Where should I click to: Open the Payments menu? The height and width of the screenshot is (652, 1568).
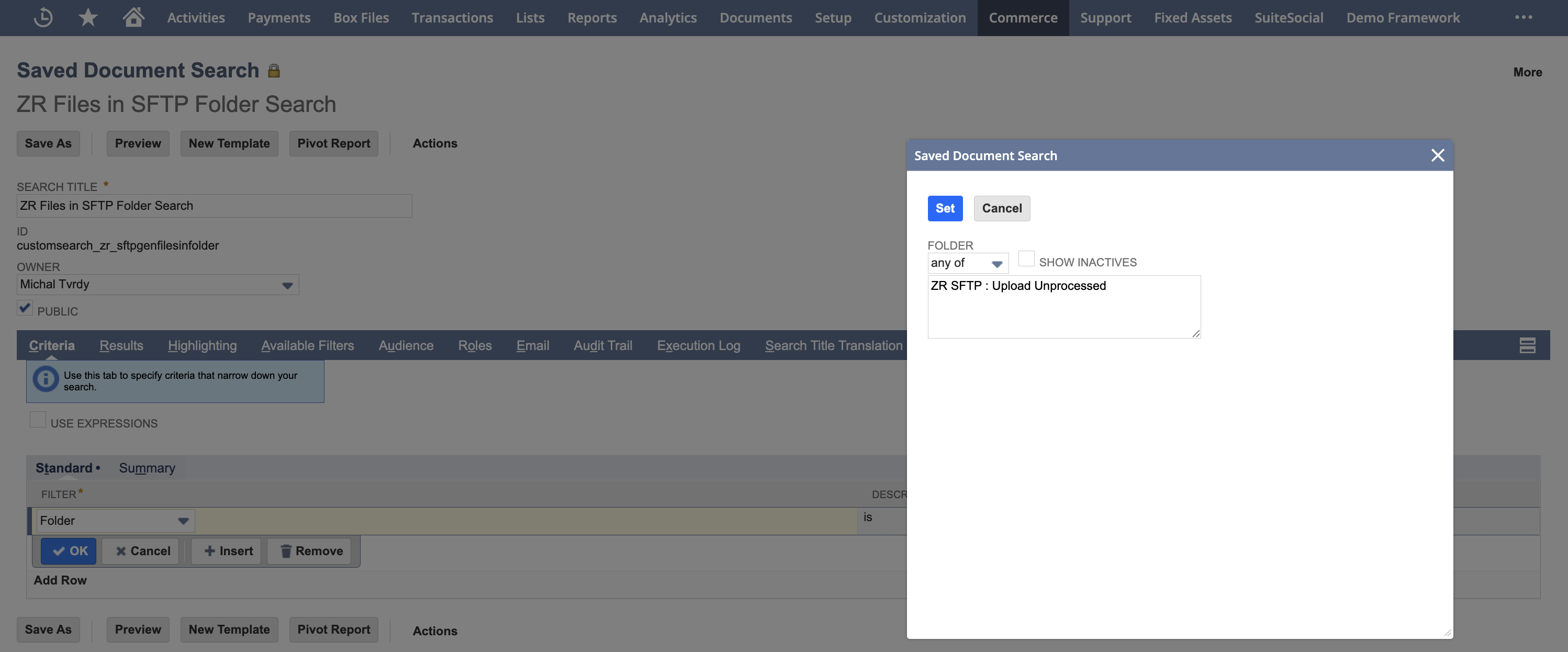pos(279,18)
